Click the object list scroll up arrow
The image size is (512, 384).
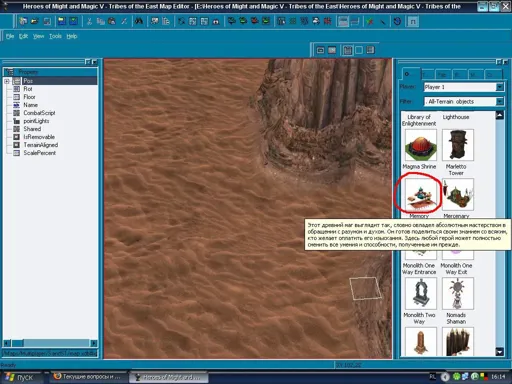499,115
